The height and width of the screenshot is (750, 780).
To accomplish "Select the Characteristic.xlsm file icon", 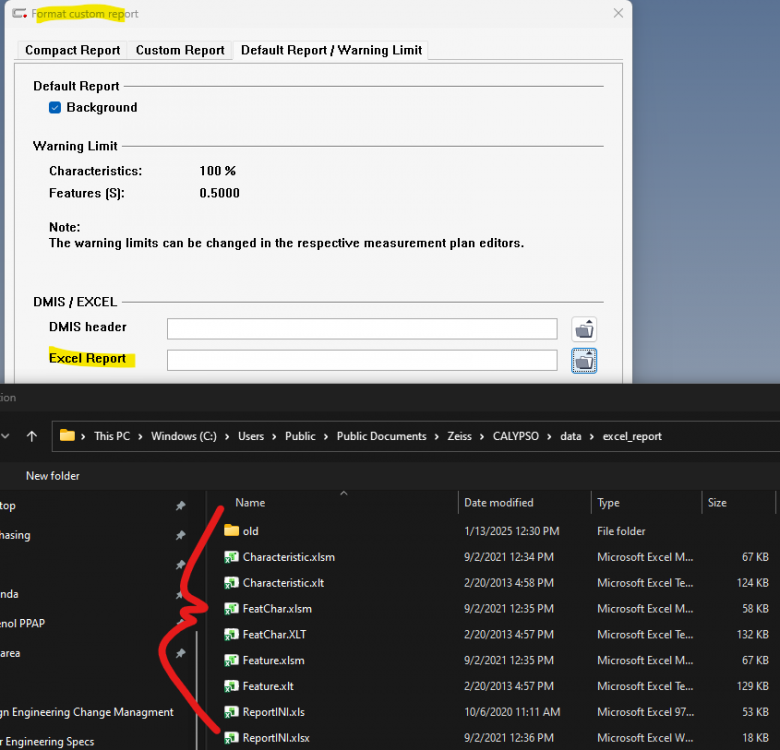I will click(x=231, y=557).
